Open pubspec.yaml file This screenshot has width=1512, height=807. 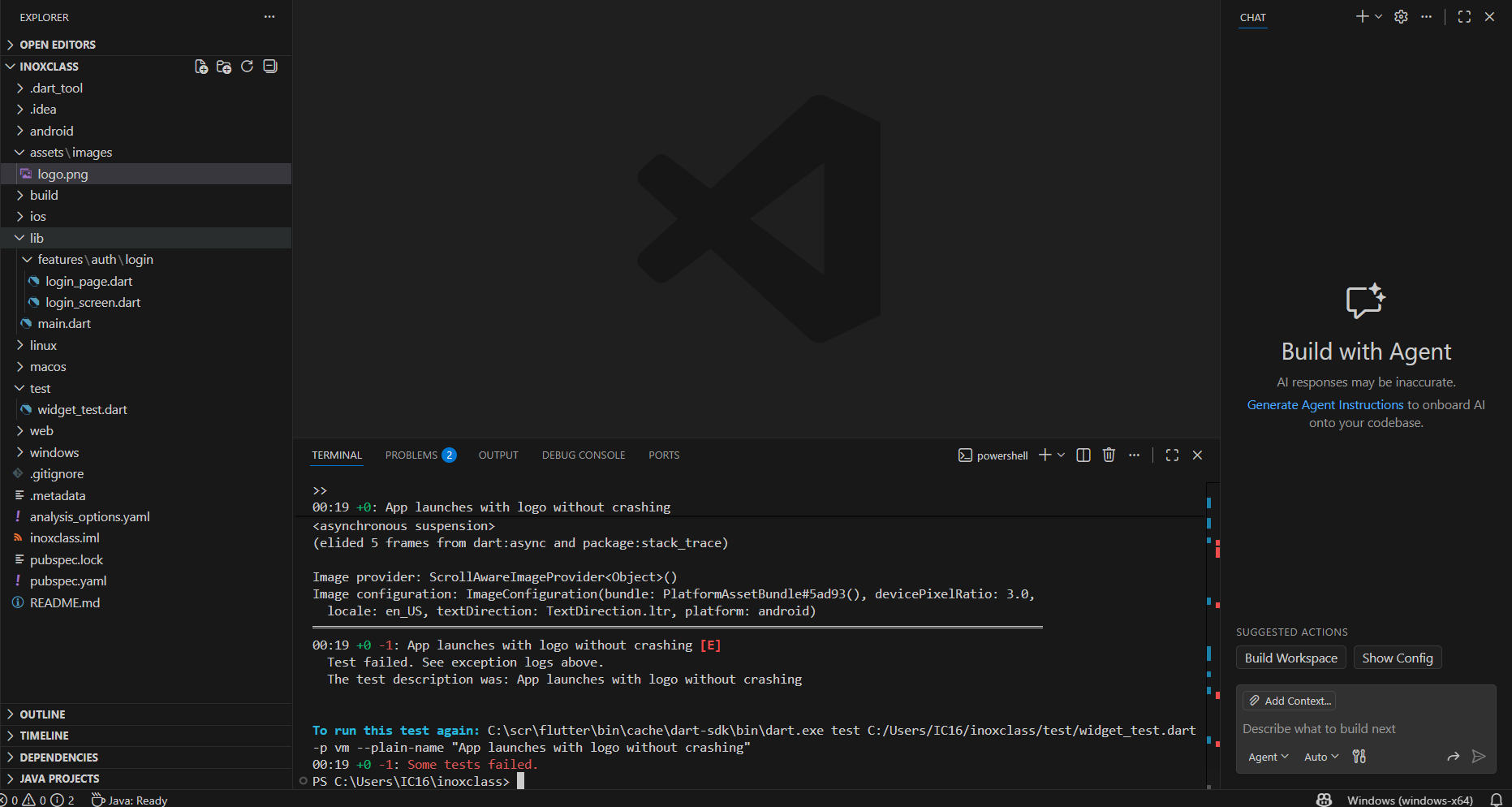[146, 580]
